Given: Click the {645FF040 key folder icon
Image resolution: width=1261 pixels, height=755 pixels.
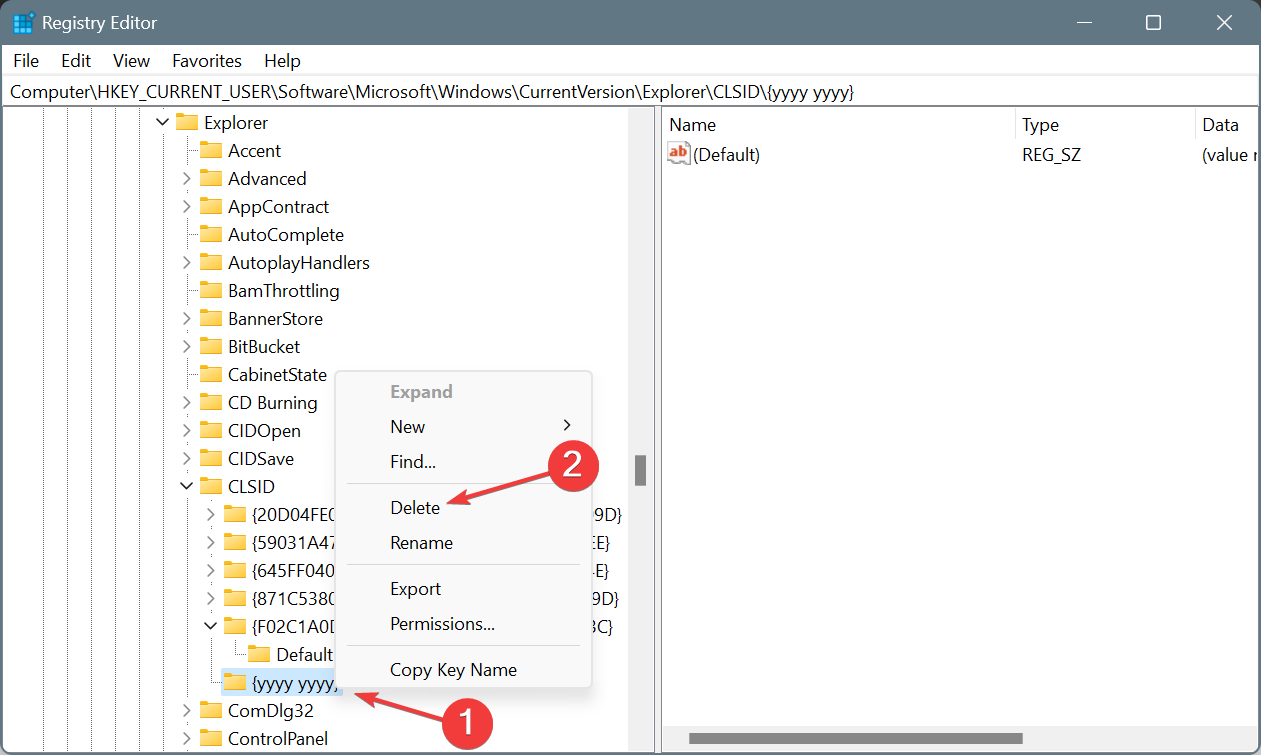Looking at the screenshot, I should click(x=234, y=571).
